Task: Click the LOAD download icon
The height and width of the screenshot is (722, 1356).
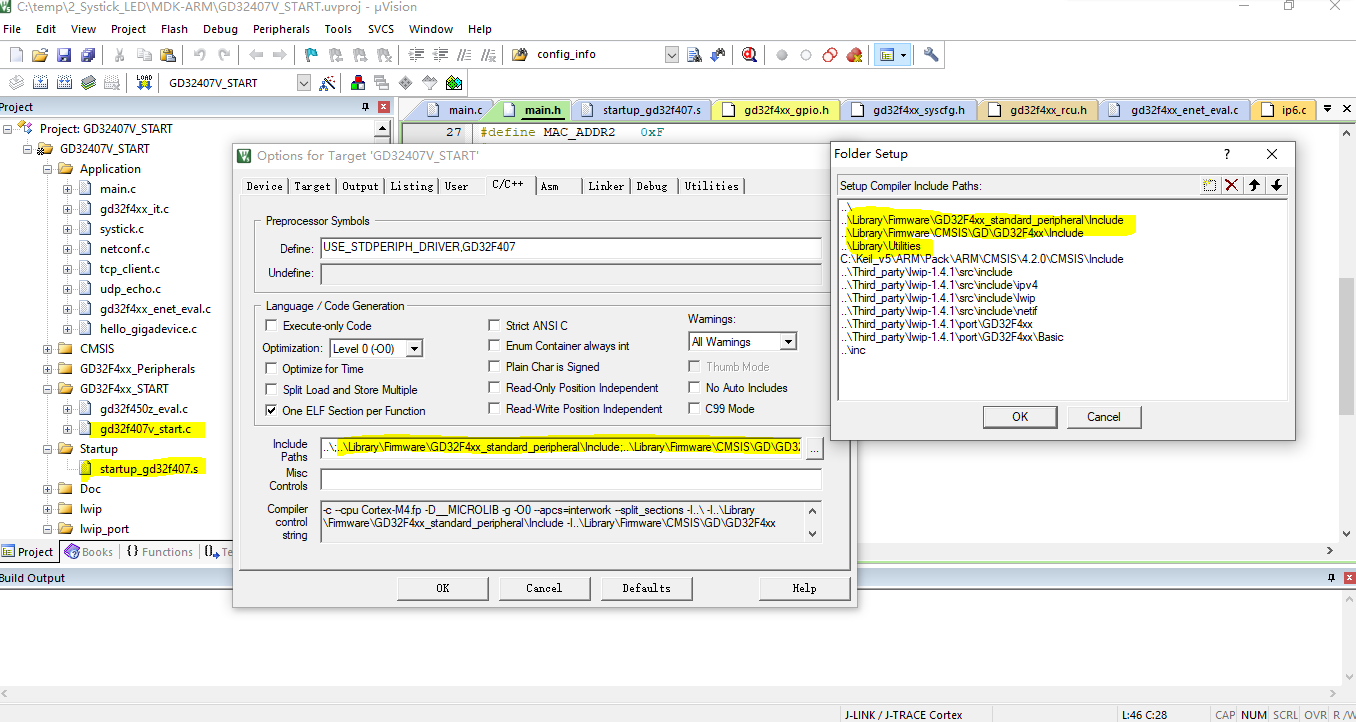Action: (144, 83)
